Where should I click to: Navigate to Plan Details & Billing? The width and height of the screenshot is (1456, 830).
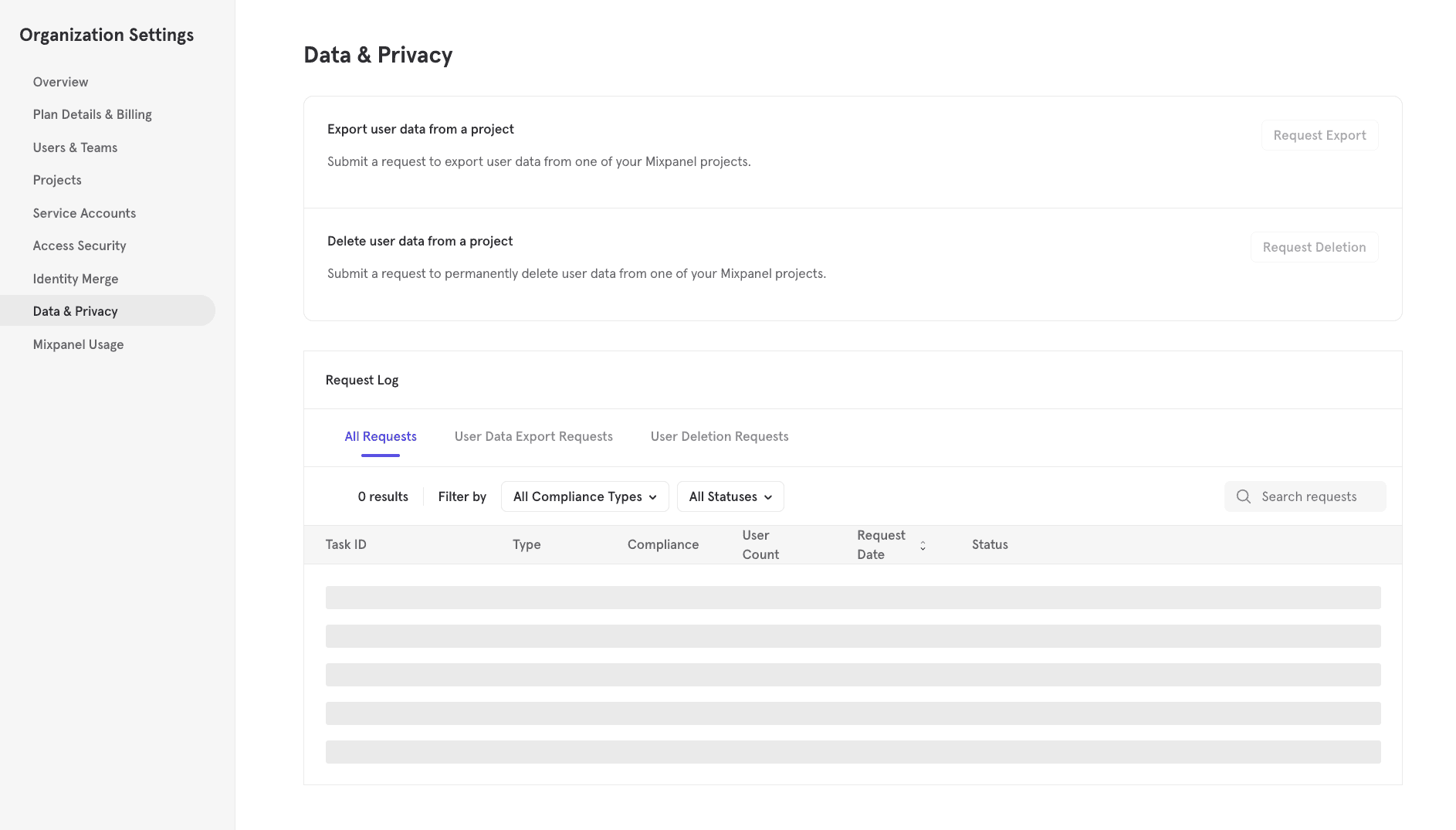pyautogui.click(x=92, y=113)
